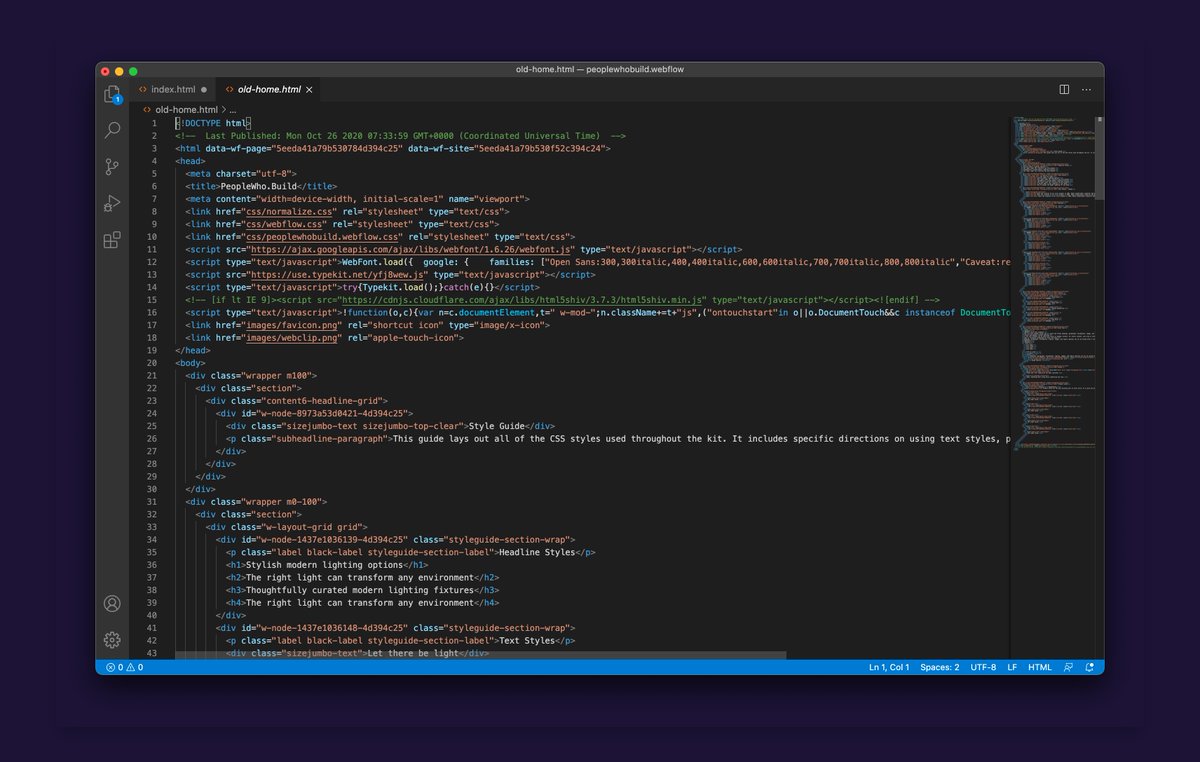Open the Source Control view
1200x762 pixels.
click(x=112, y=166)
